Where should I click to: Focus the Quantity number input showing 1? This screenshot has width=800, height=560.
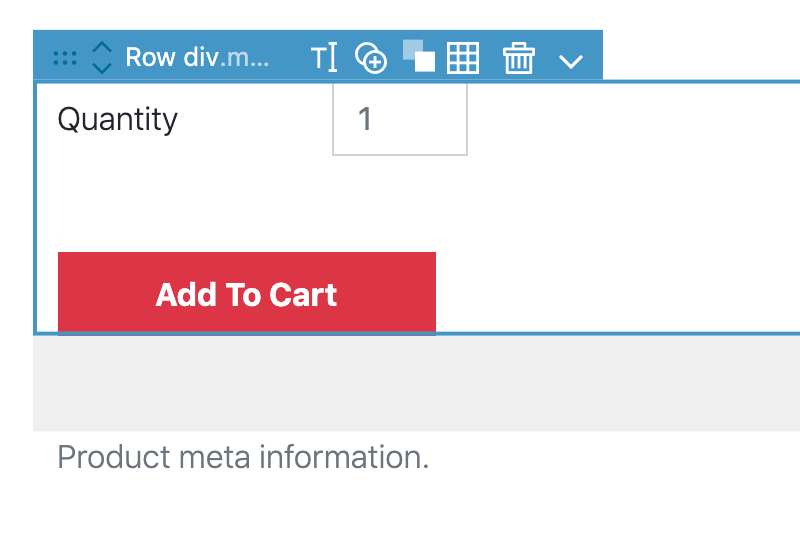tap(400, 119)
